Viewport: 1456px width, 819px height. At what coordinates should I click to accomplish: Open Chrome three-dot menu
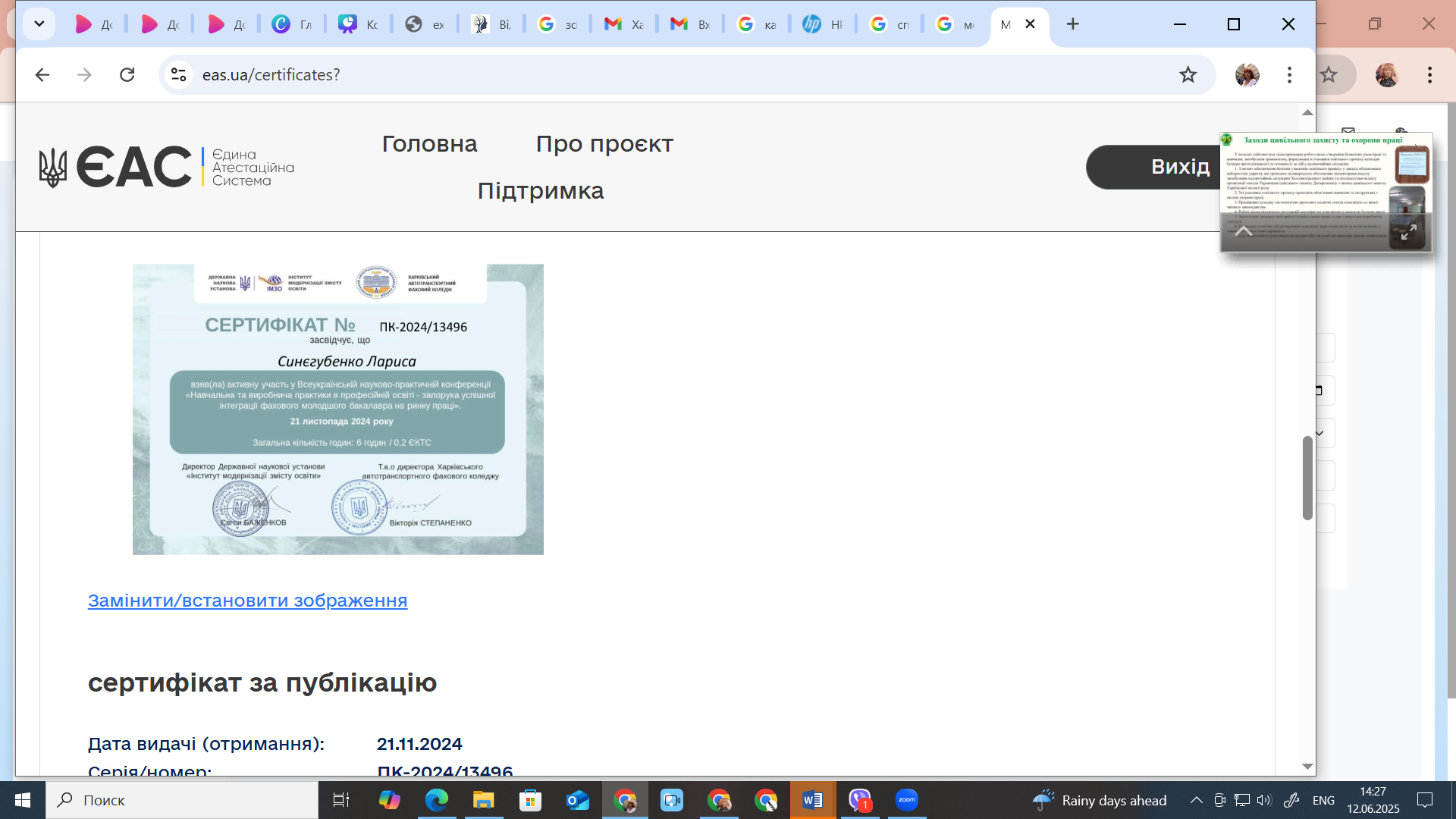pyautogui.click(x=1289, y=74)
